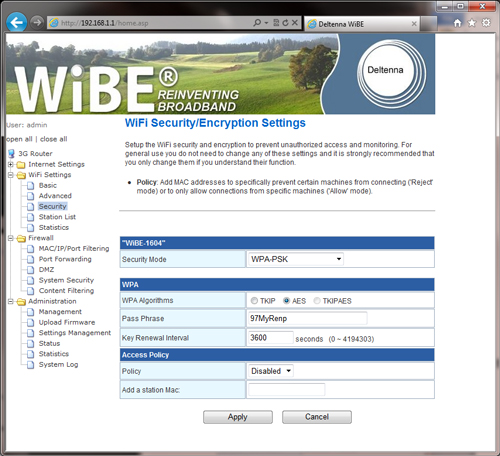Click page icon beside Upload Firmware

30,323
